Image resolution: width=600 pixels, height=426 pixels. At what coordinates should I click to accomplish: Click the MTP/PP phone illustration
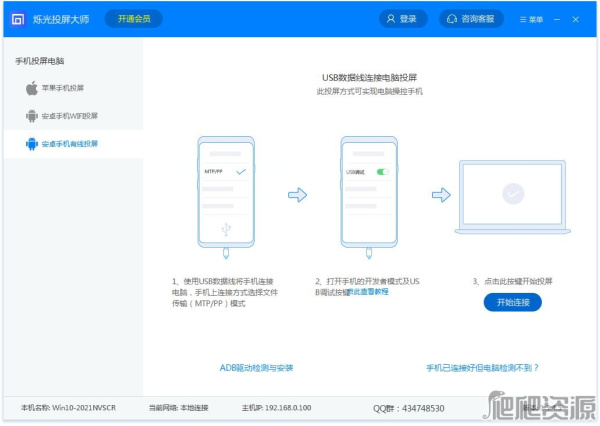226,197
